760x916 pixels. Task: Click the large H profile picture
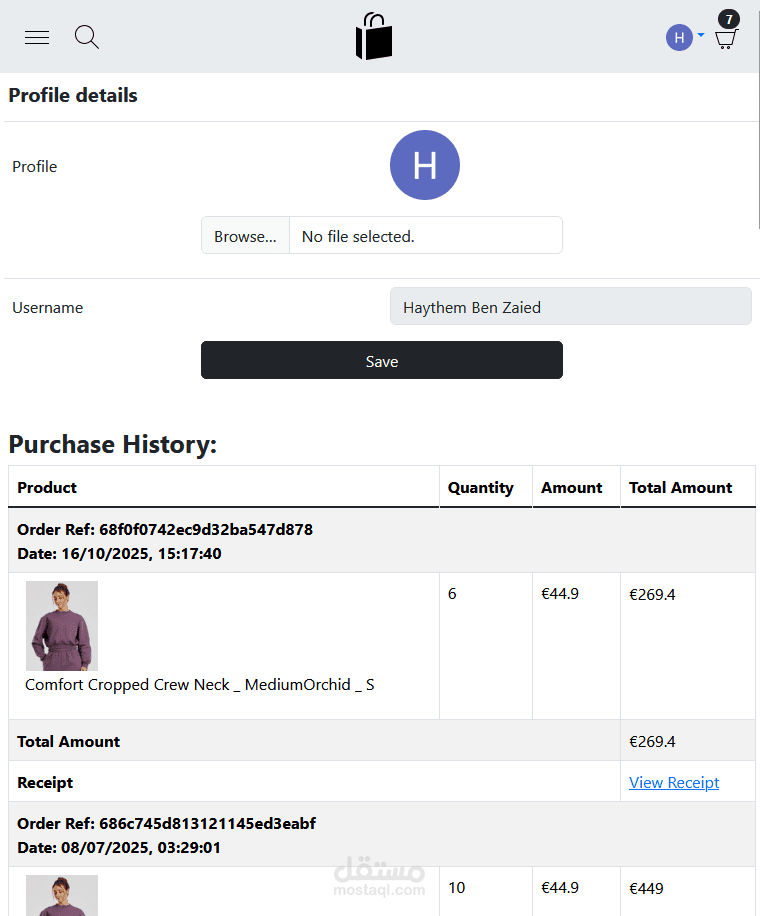[x=424, y=165]
